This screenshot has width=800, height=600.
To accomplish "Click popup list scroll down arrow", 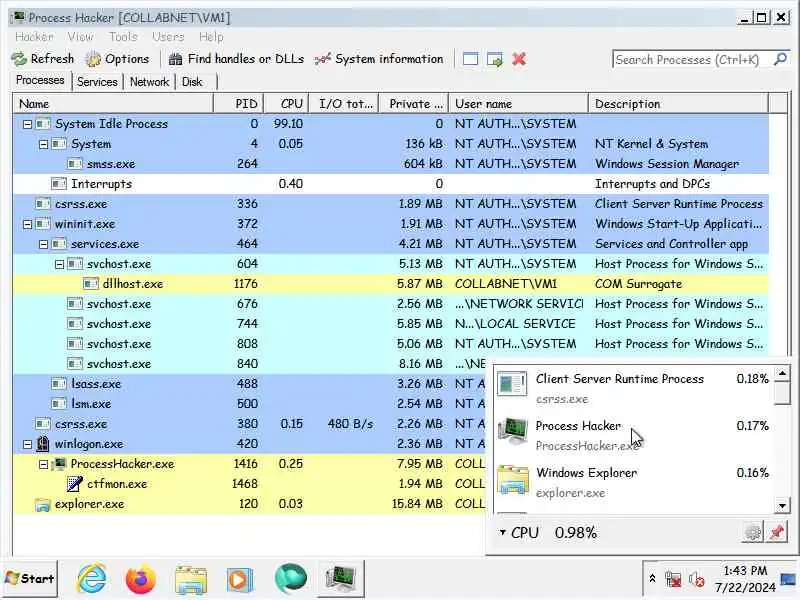I will 782,506.
